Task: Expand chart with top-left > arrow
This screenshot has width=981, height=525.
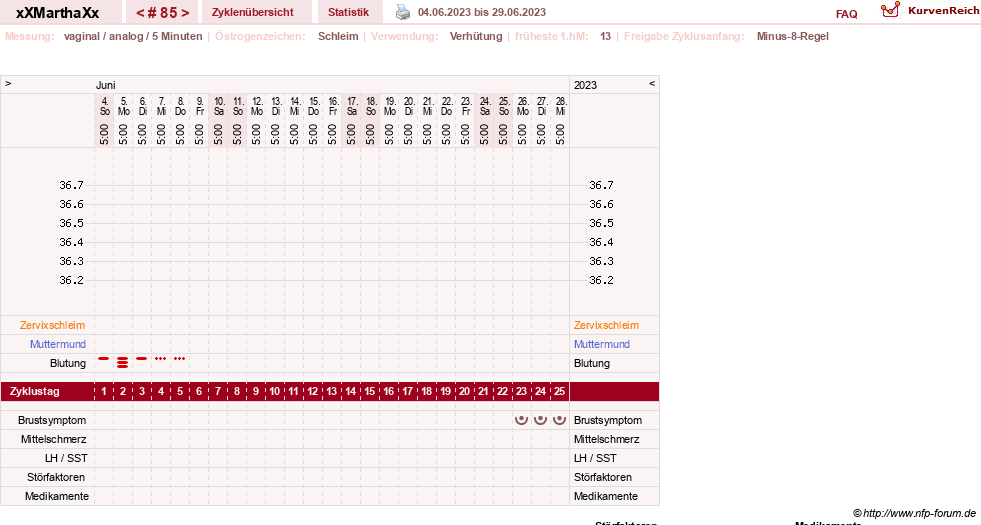Action: tap(8, 83)
